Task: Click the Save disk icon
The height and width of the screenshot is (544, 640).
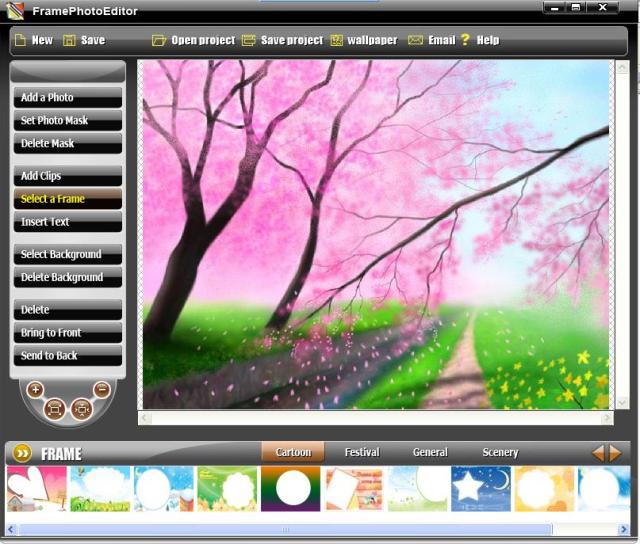Action: 69,40
